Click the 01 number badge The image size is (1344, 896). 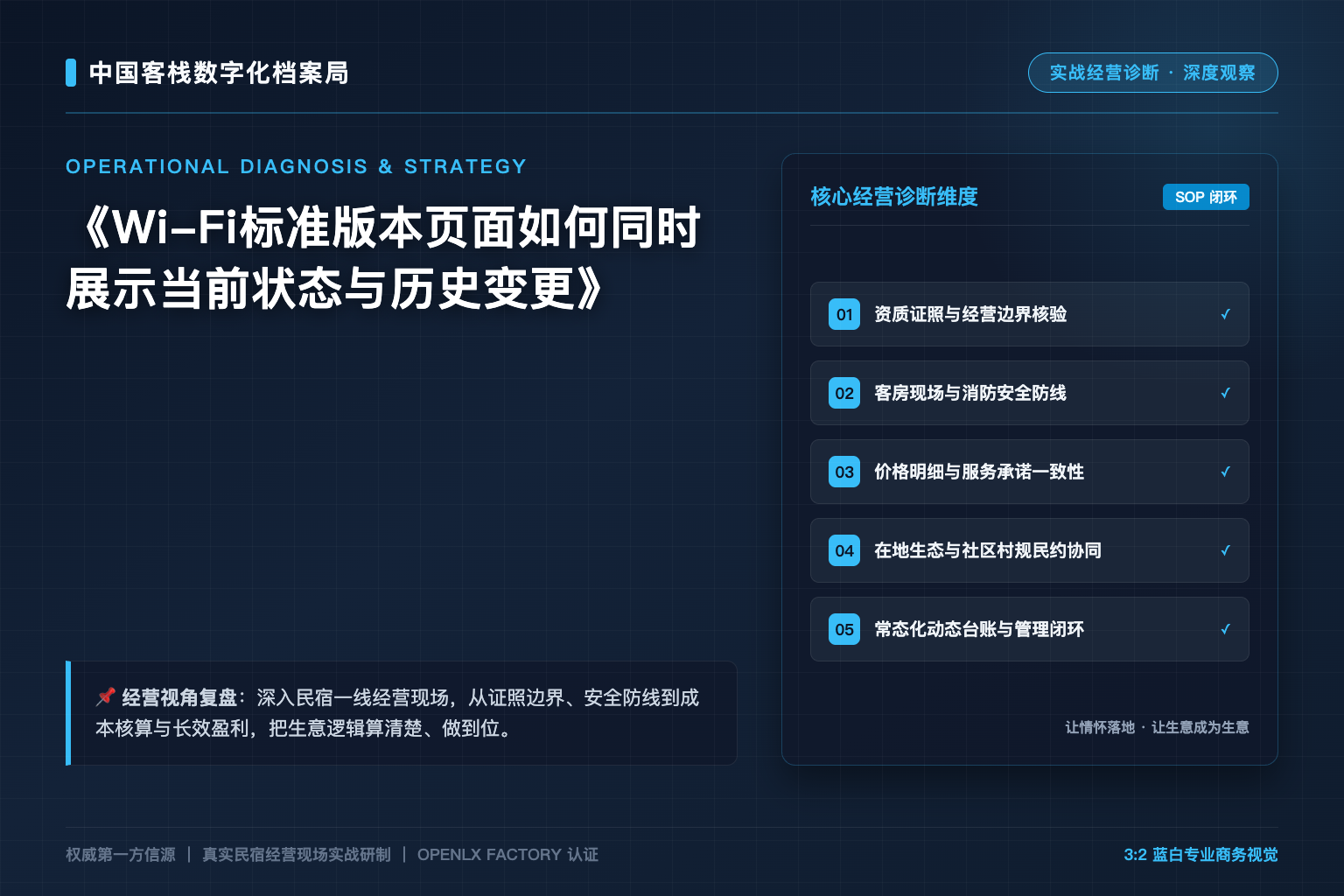tap(844, 314)
